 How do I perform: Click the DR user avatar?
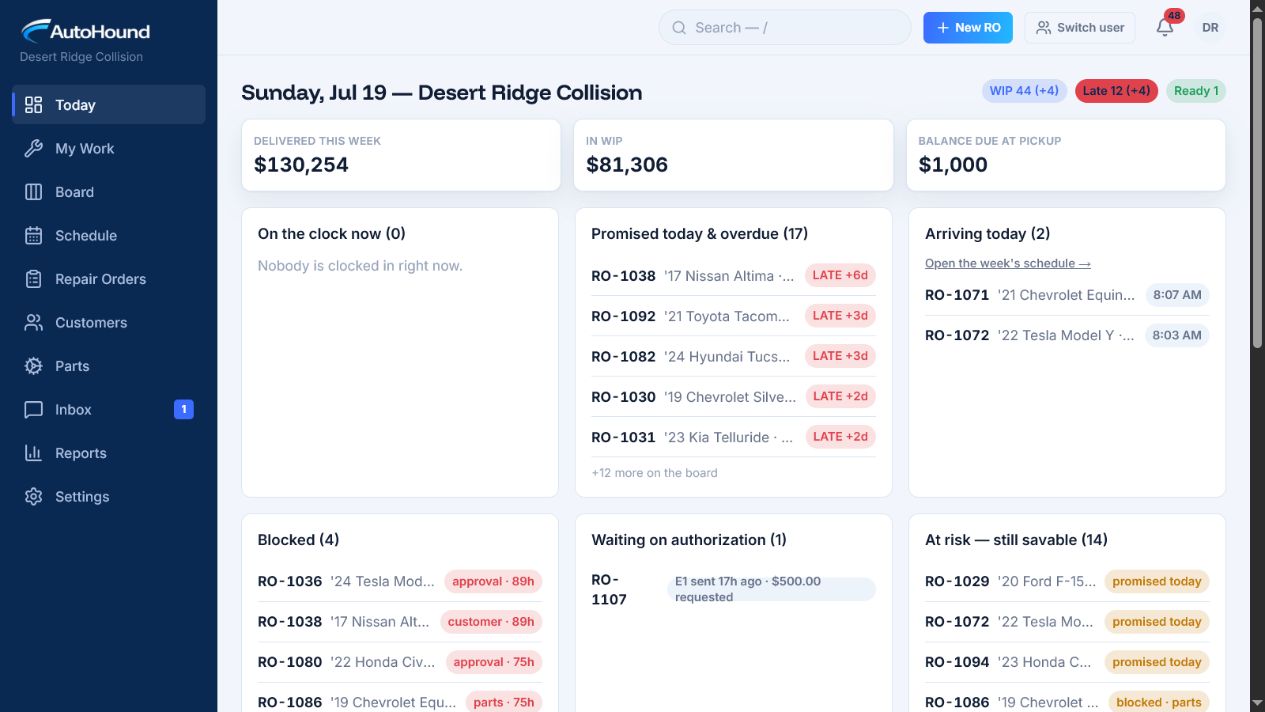pyautogui.click(x=1210, y=28)
